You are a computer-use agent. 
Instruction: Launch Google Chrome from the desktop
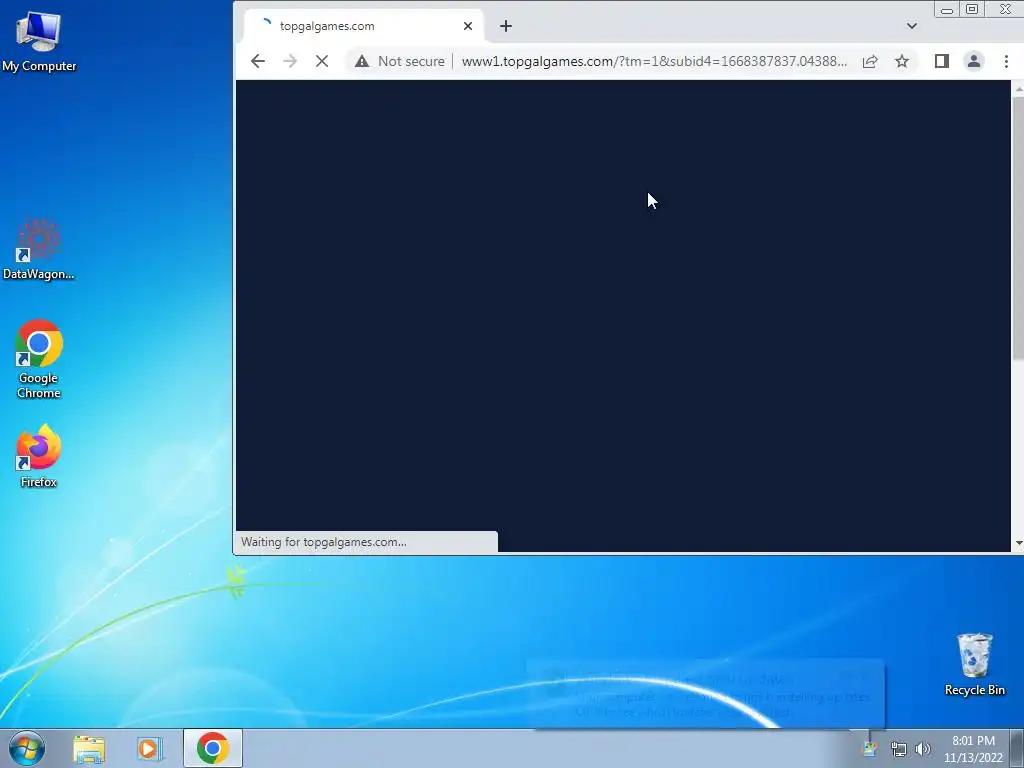(x=39, y=359)
